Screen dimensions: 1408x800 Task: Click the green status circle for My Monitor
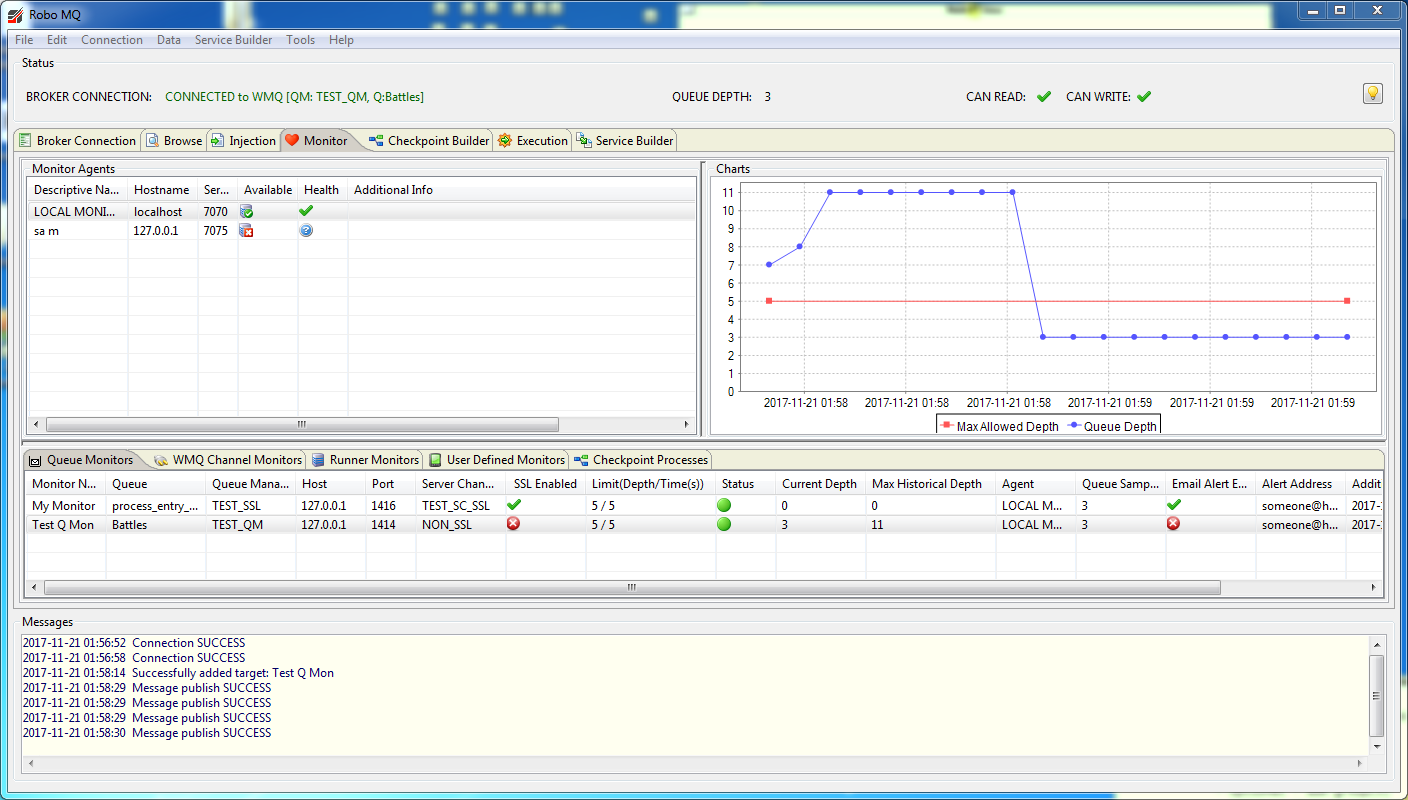pyautogui.click(x=724, y=506)
